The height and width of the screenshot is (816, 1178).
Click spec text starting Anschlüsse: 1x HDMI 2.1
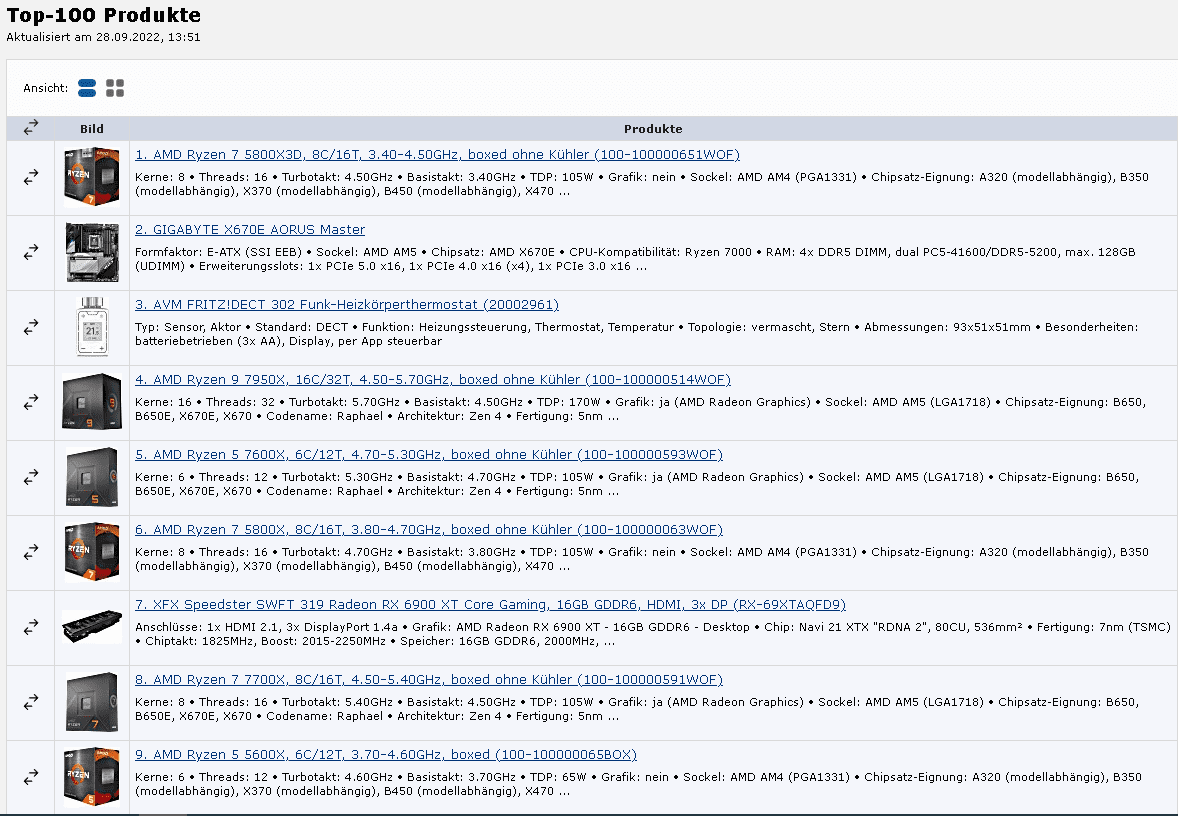click(653, 634)
